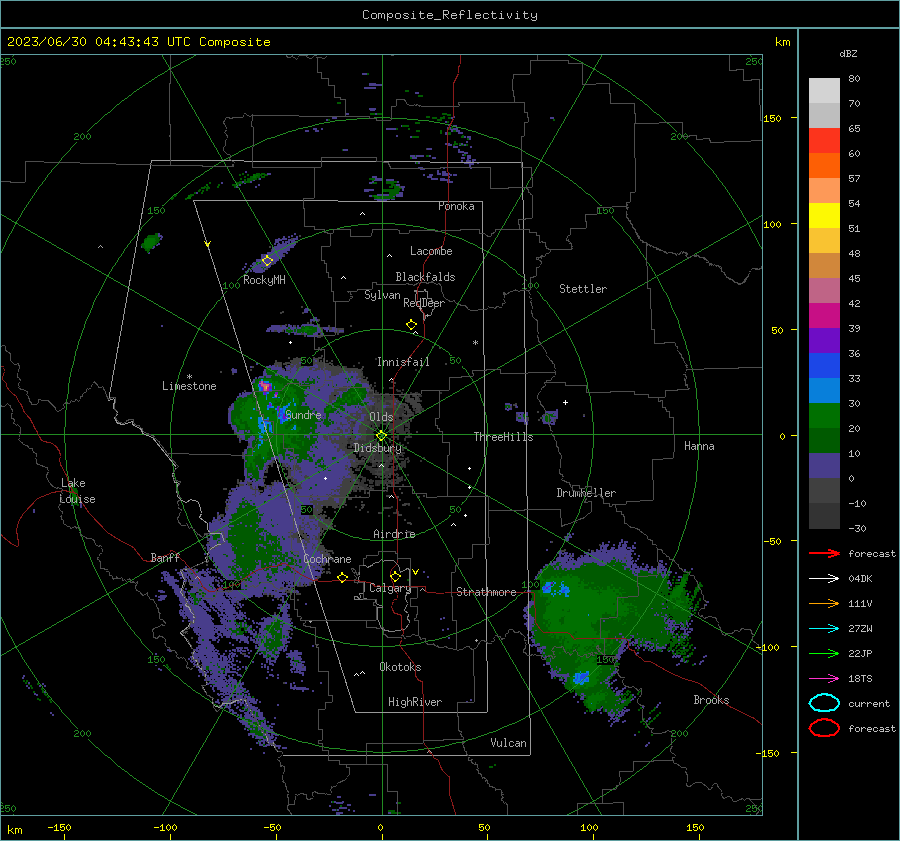The image size is (900, 841).
Task: Click the white 04DK arrow legend icon
Action: coord(824,579)
